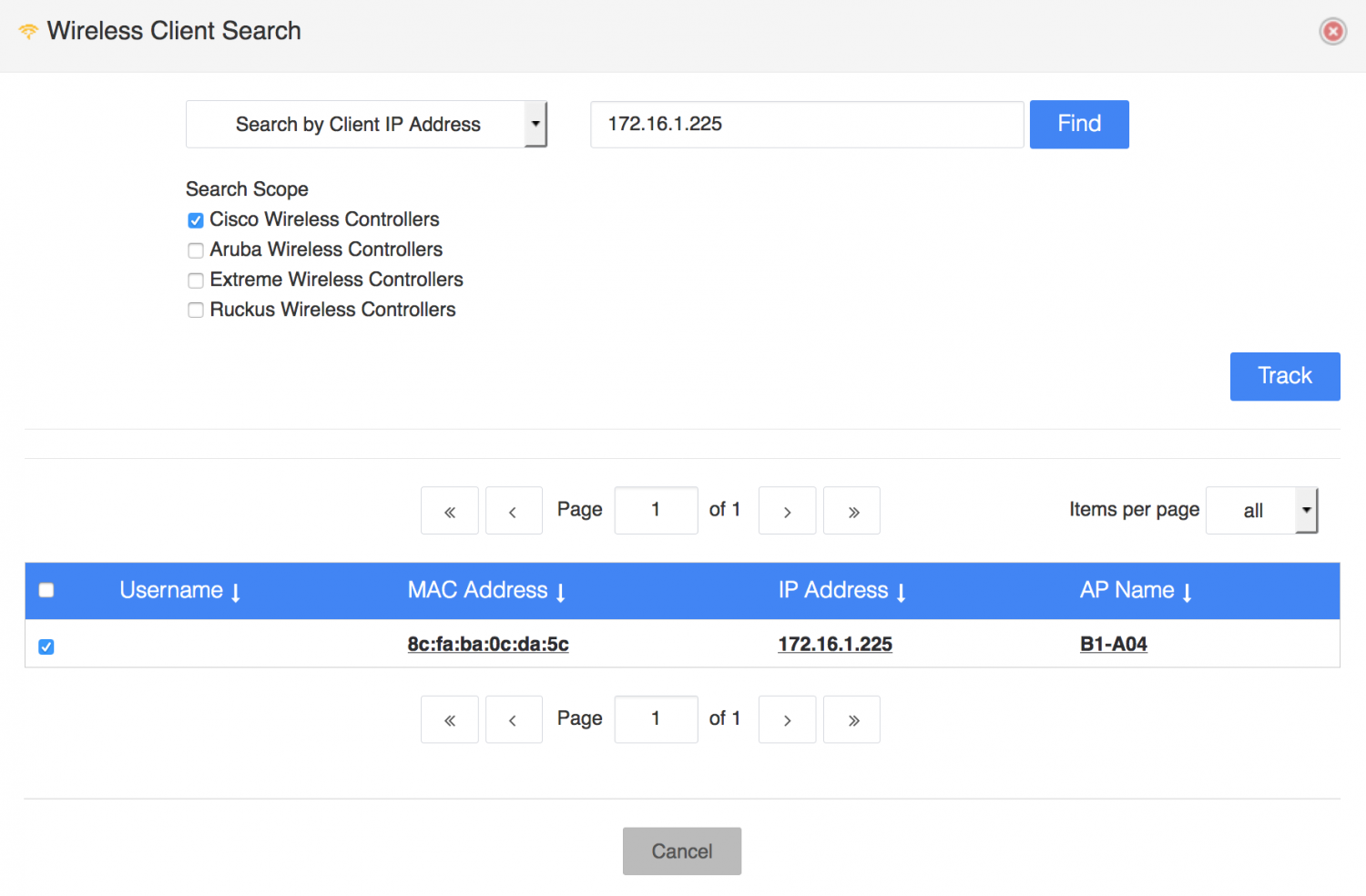Toggle the select-all checkbox in table header

46,590
